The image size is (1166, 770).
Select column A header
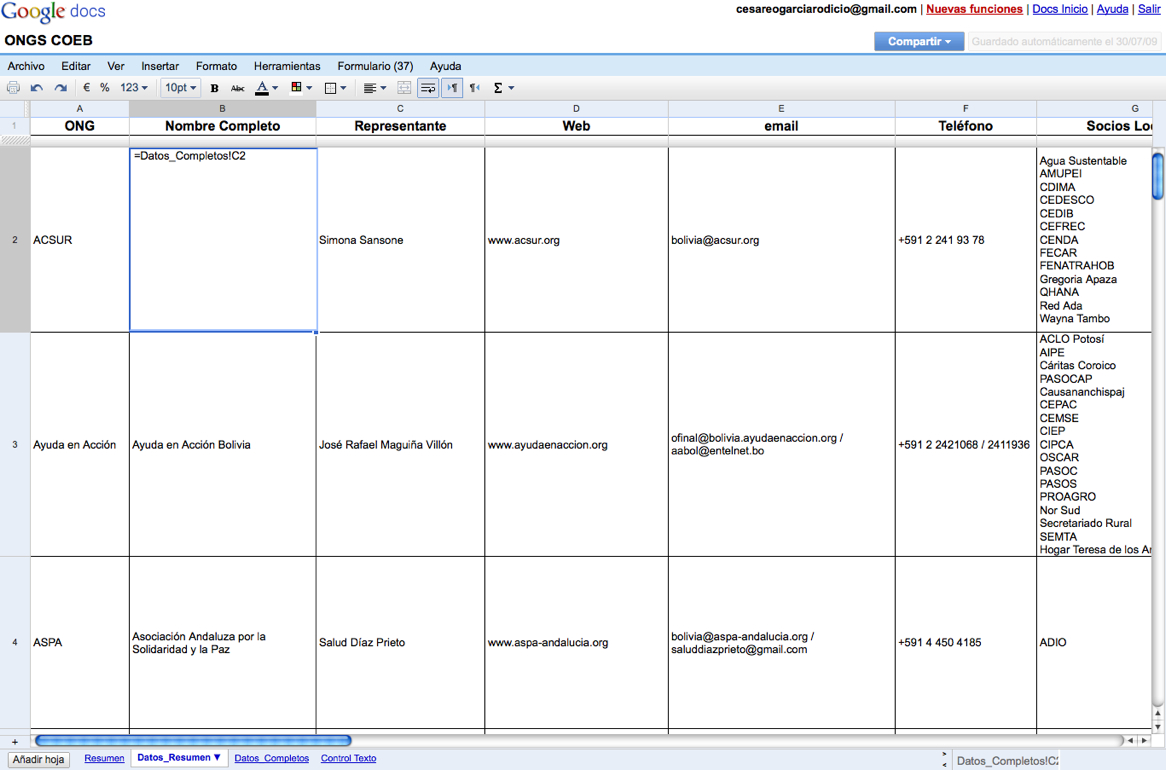pos(80,109)
